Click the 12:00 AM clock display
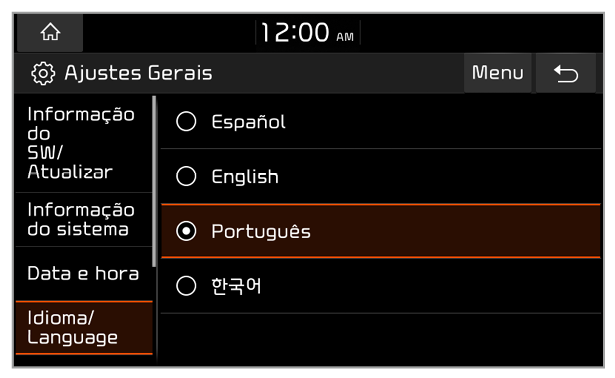The width and height of the screenshot is (615, 378). pos(308,33)
